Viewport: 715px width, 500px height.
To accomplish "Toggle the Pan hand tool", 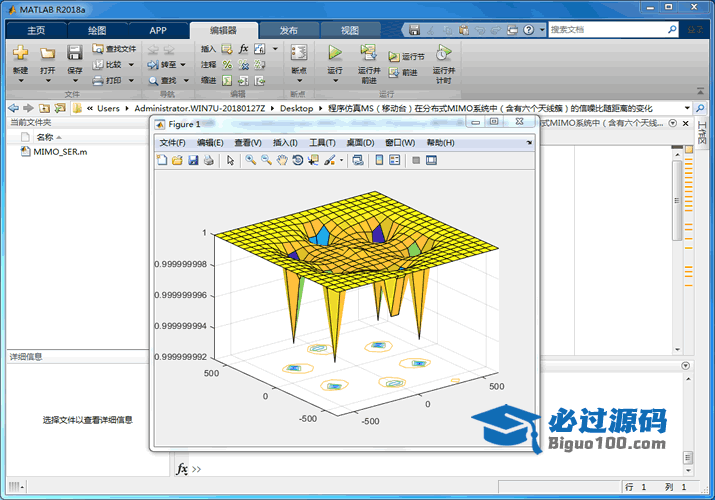I will (x=282, y=160).
